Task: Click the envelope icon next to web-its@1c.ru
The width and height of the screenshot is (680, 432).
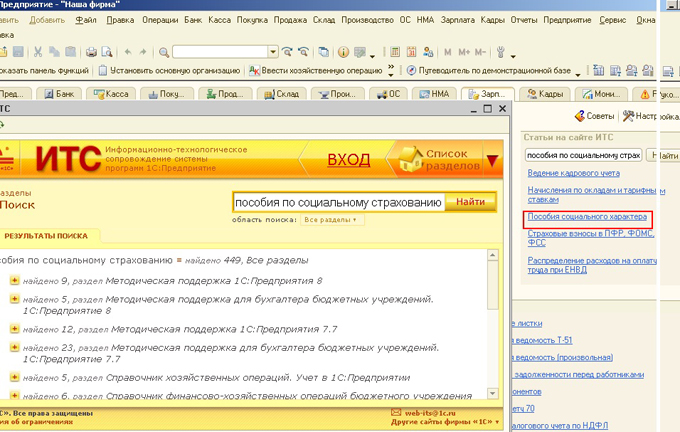Action: click(x=396, y=412)
